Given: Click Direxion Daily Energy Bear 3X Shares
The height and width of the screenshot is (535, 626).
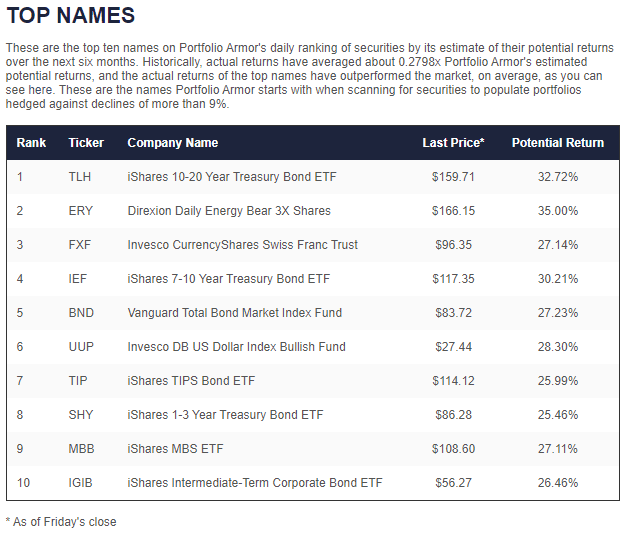Looking at the screenshot, I should (x=229, y=211).
